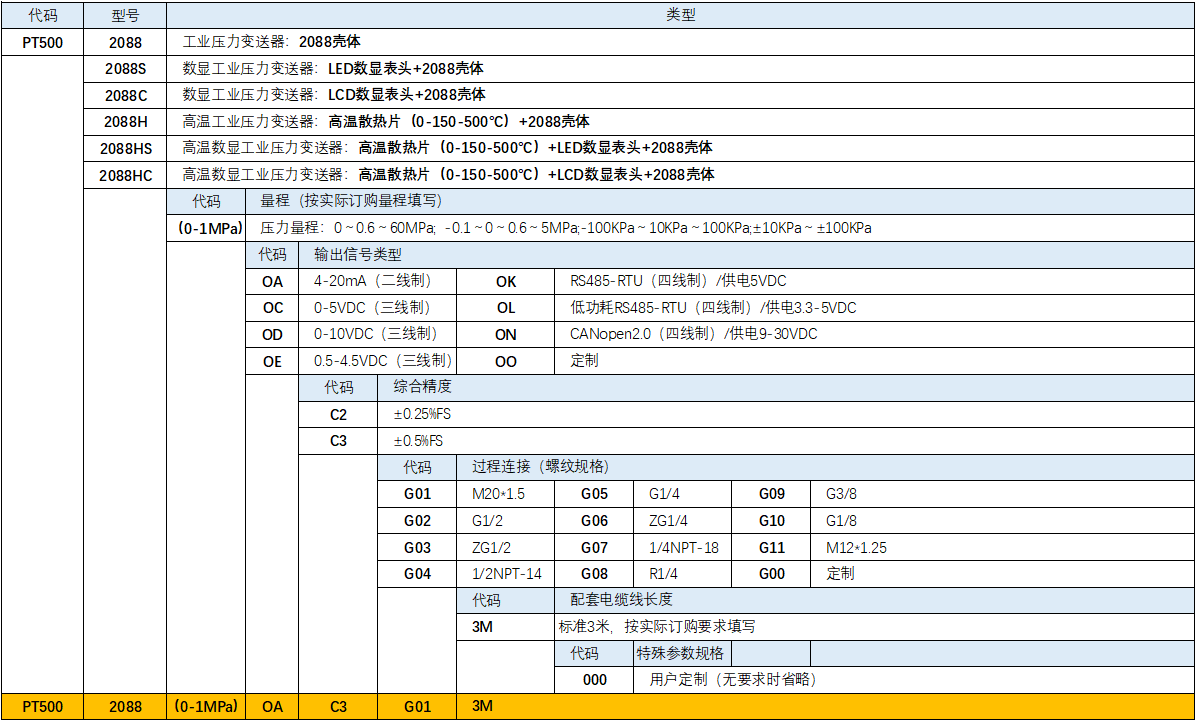Click the 2088S model code cell
The image size is (1198, 722).
125,69
